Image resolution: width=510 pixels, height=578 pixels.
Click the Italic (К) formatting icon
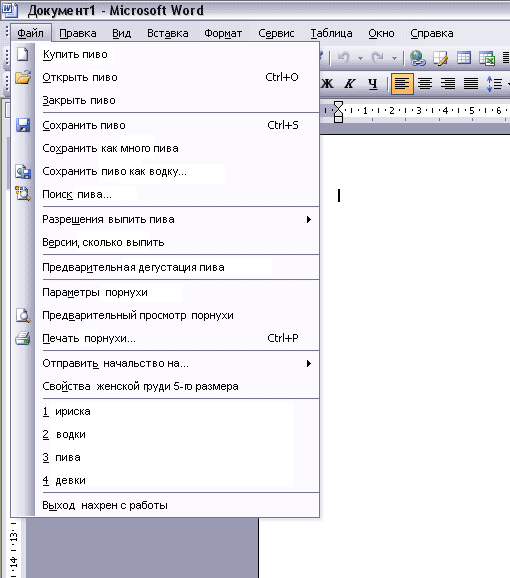[349, 84]
